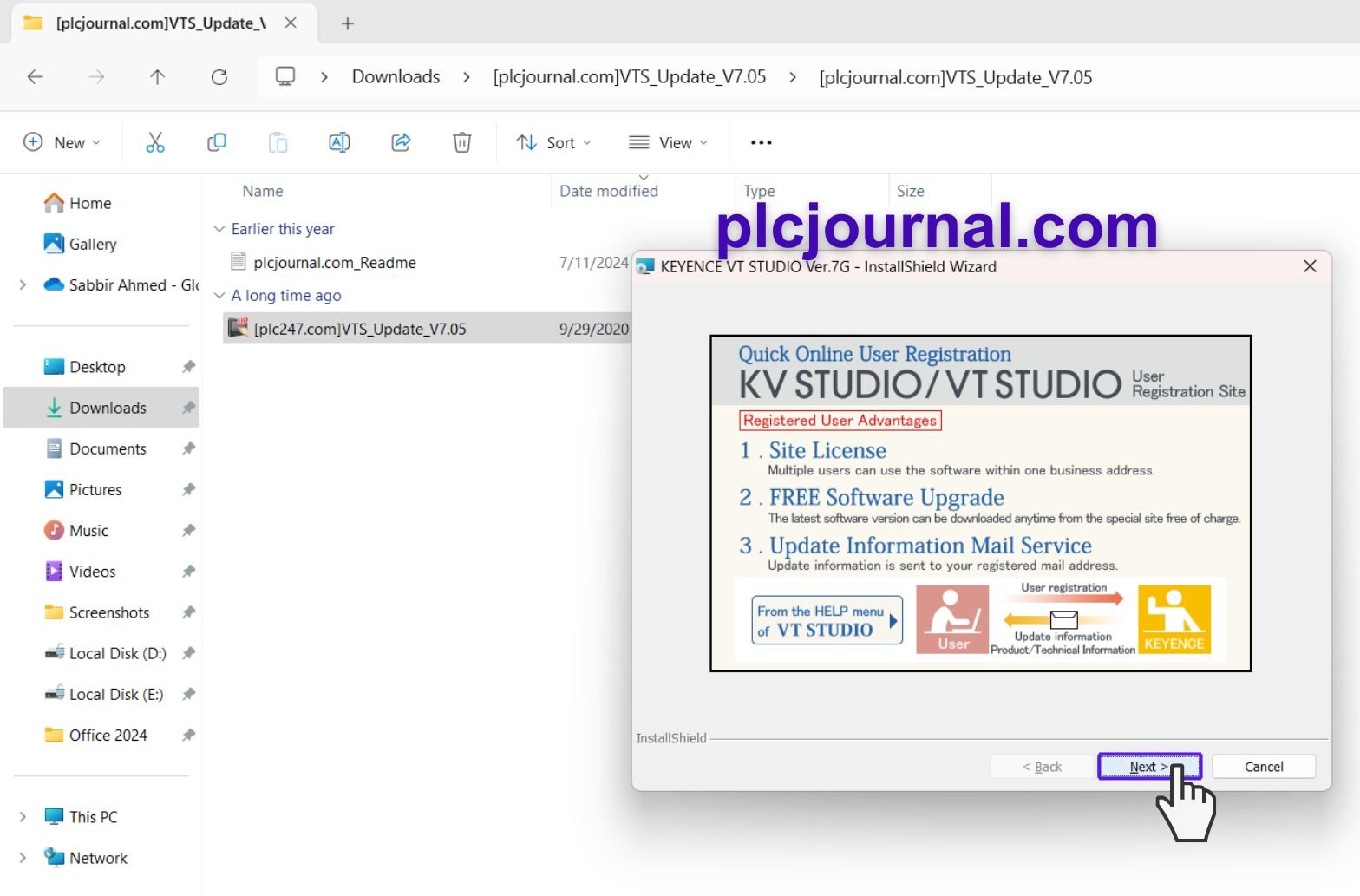Image resolution: width=1360 pixels, height=896 pixels.
Task: Cancel the VT STUDIO installation
Action: click(1263, 767)
